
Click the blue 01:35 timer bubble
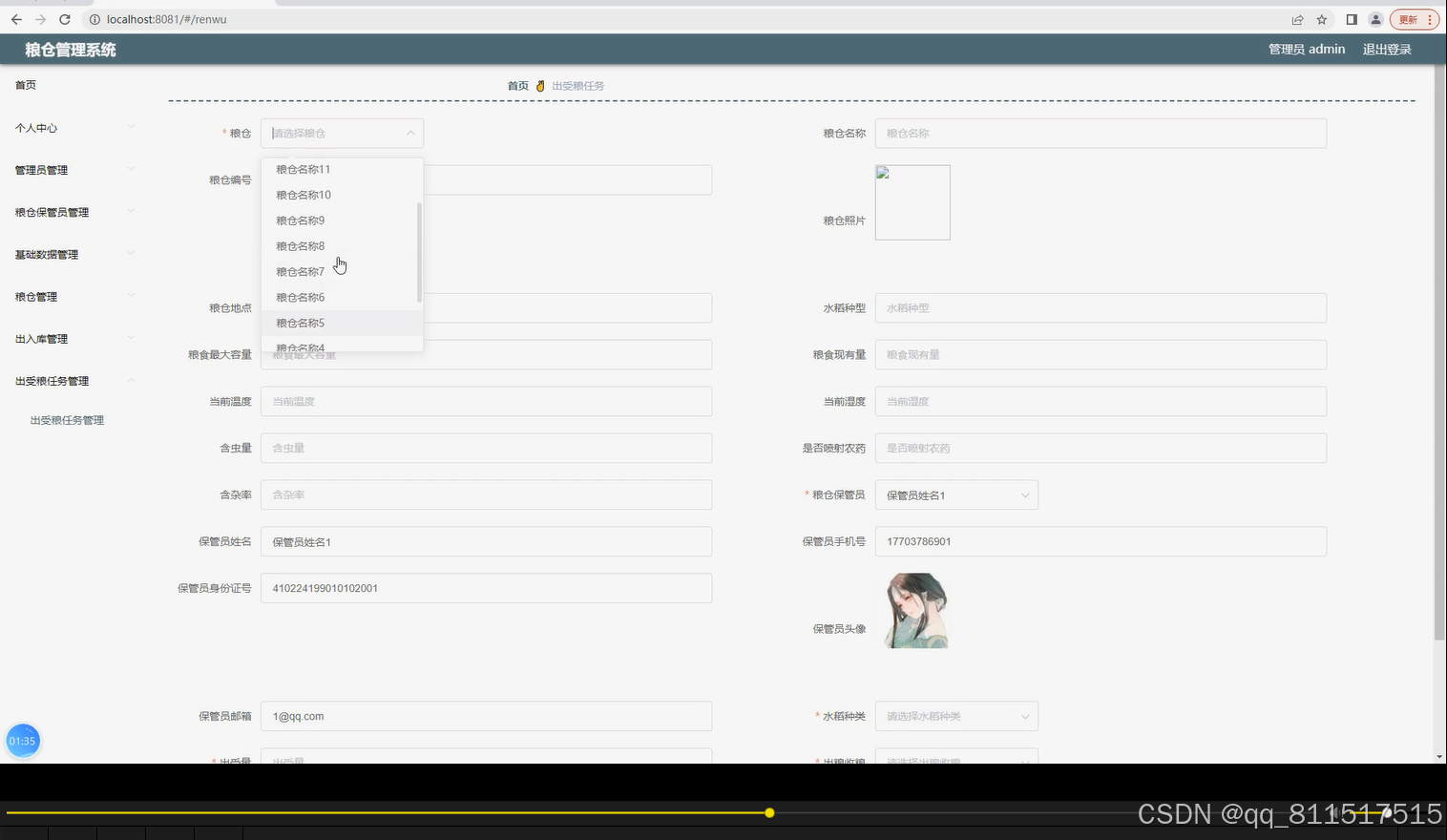tap(23, 741)
